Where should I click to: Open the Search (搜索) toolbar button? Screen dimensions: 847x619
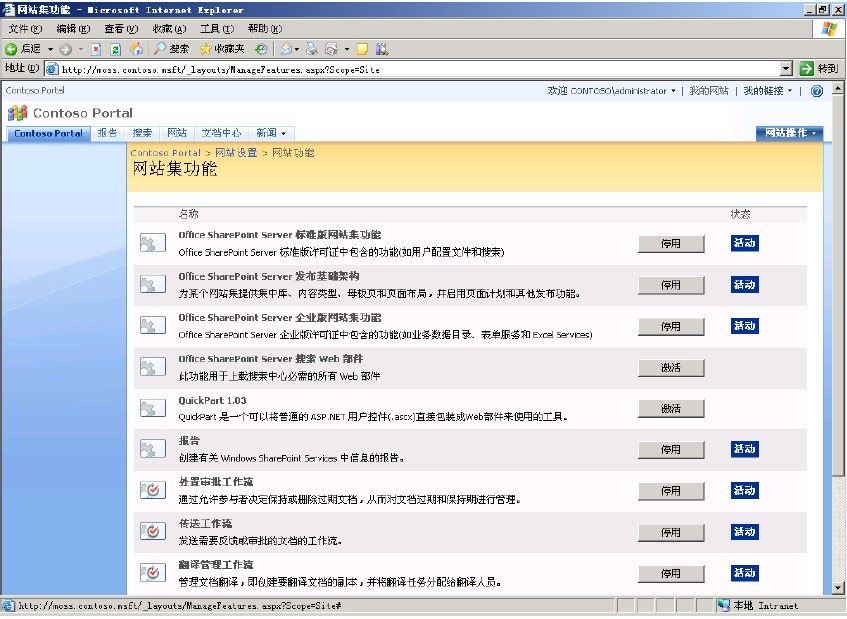[x=171, y=49]
